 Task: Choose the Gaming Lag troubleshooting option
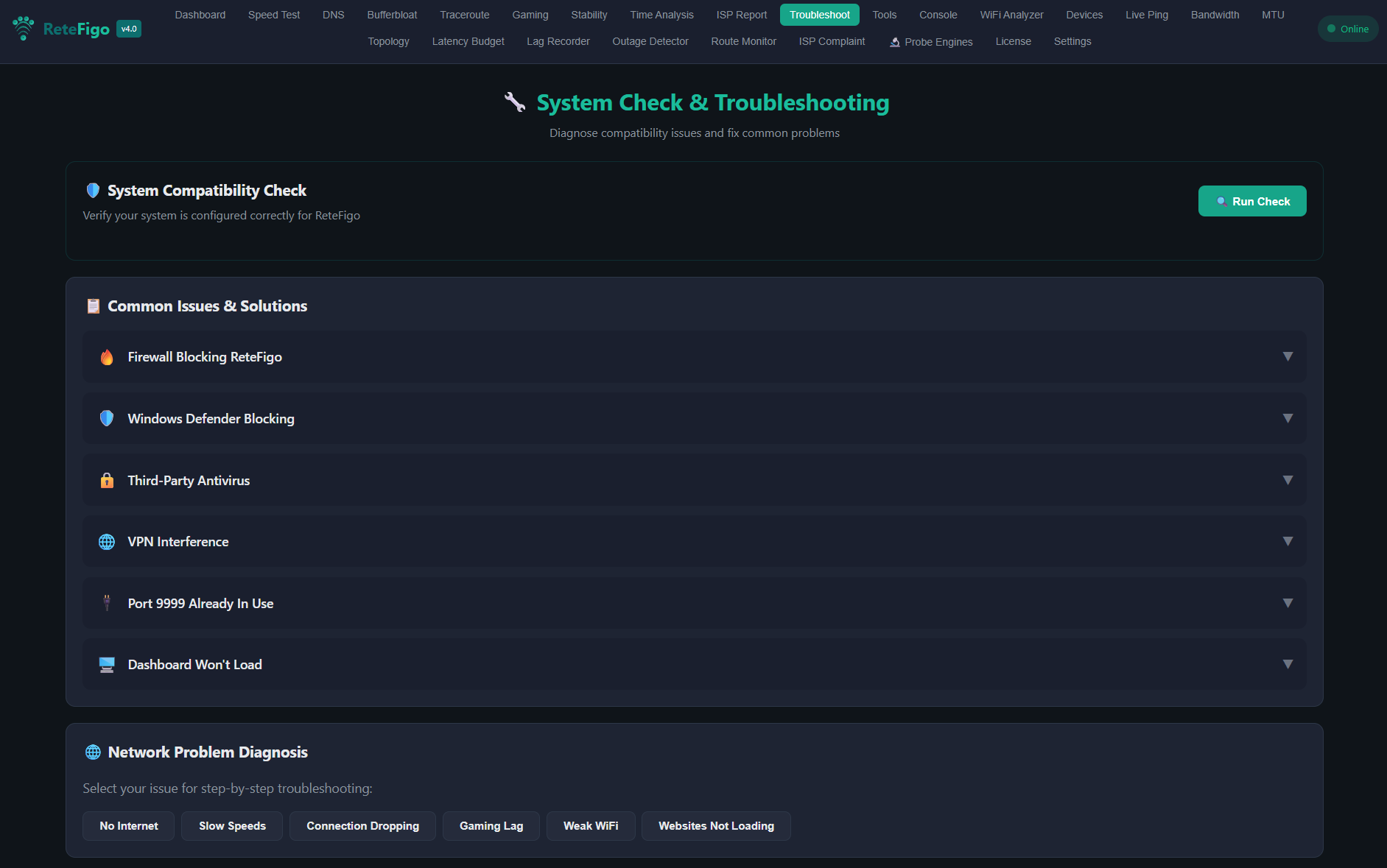click(491, 826)
